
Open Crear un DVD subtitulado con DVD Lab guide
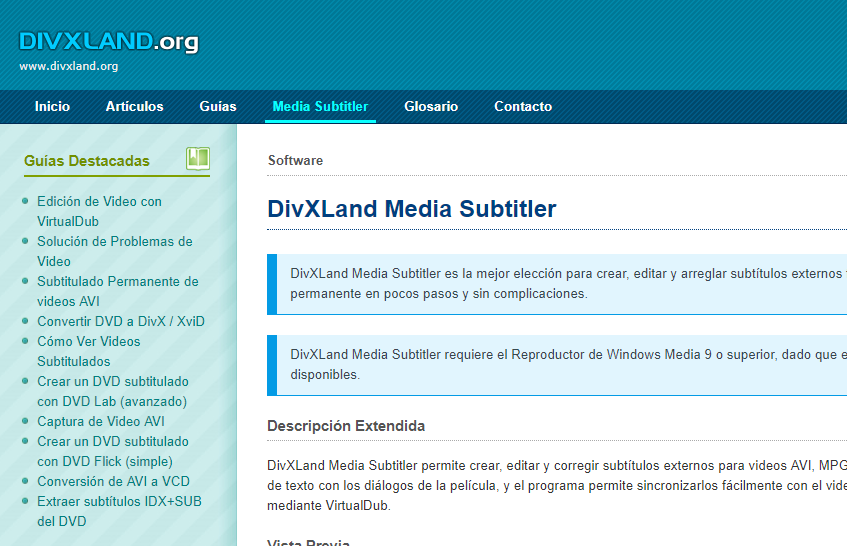[x=113, y=391]
